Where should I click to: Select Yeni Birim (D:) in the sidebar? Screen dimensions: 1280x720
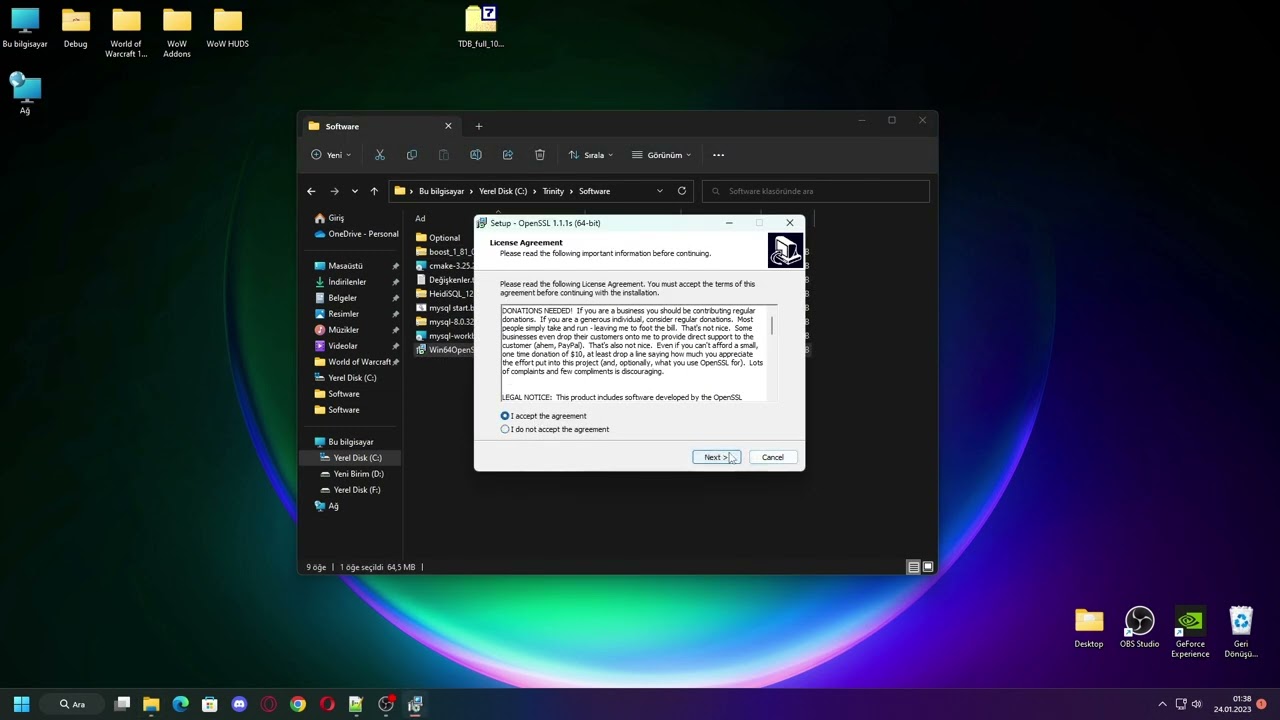(x=358, y=474)
